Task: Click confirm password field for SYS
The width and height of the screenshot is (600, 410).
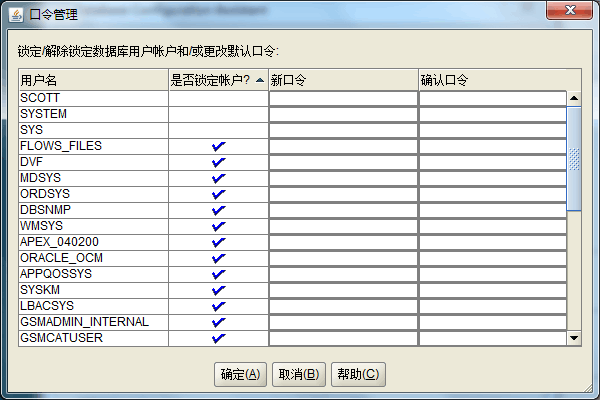Action: tap(493, 131)
